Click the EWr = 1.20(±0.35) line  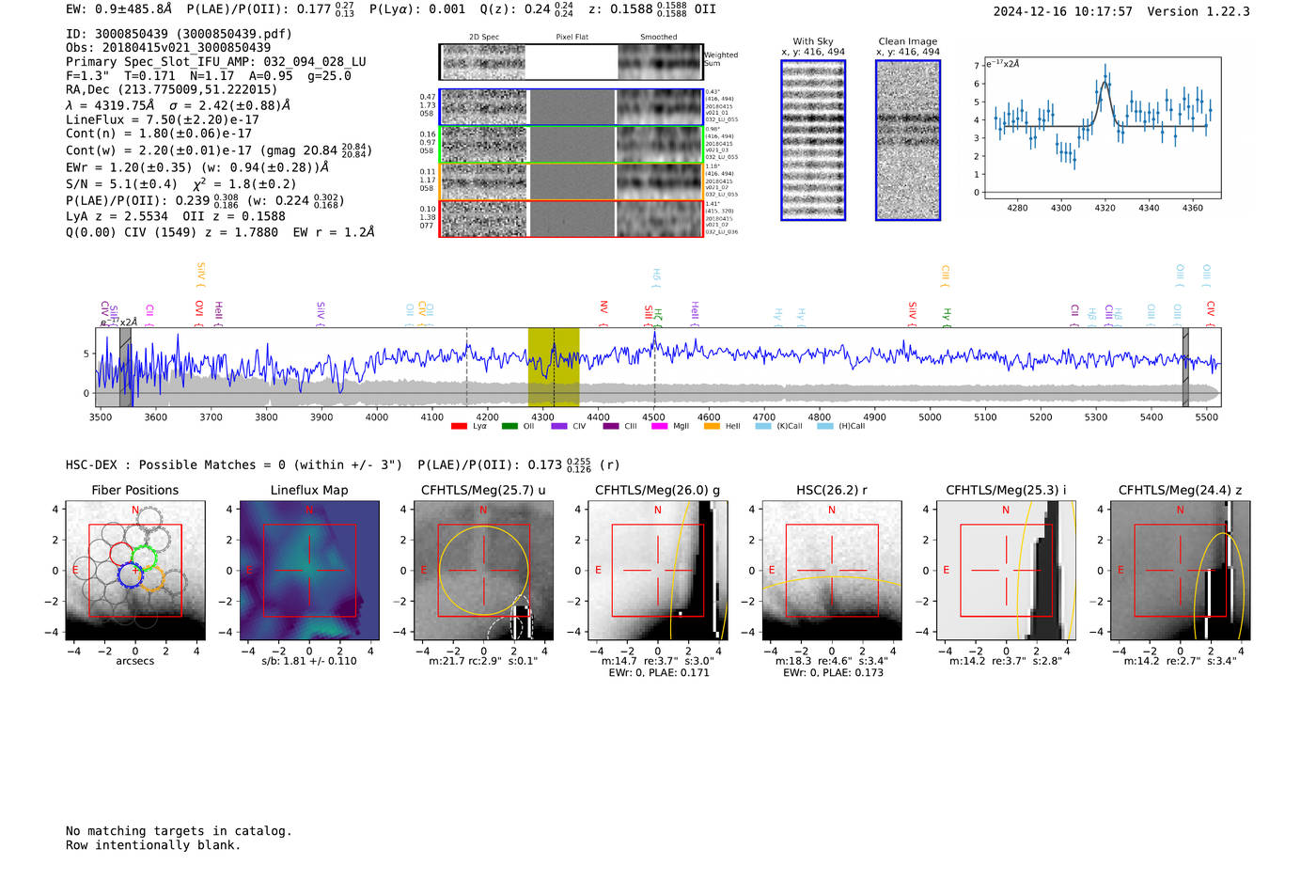(197, 167)
